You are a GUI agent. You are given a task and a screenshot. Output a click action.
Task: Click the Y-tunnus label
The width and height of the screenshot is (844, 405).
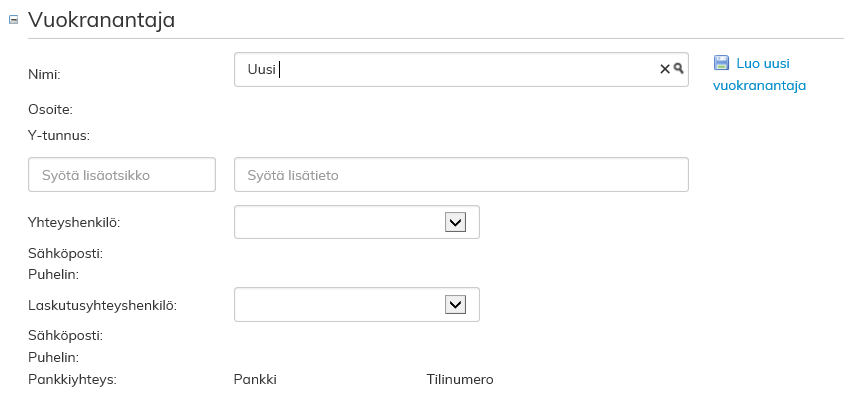(59, 135)
